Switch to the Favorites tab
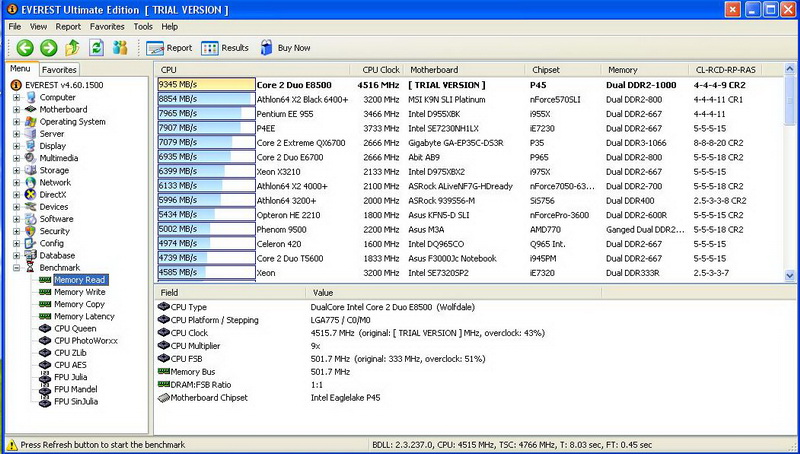Image resolution: width=800 pixels, height=454 pixels. point(59,69)
